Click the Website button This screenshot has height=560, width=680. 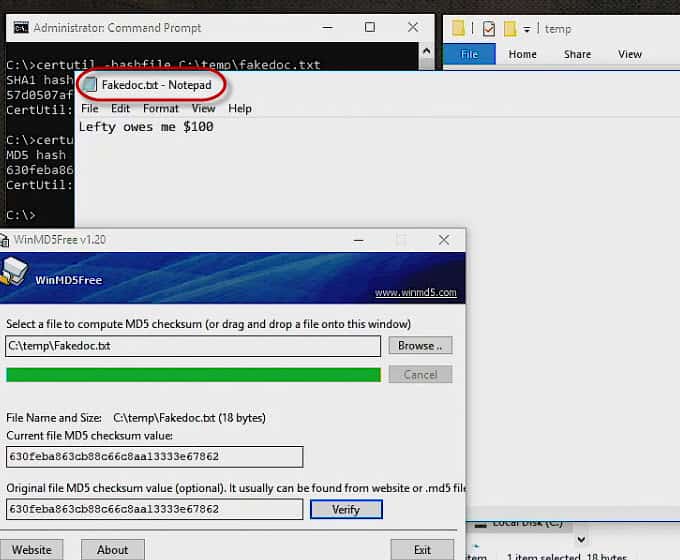point(31,550)
